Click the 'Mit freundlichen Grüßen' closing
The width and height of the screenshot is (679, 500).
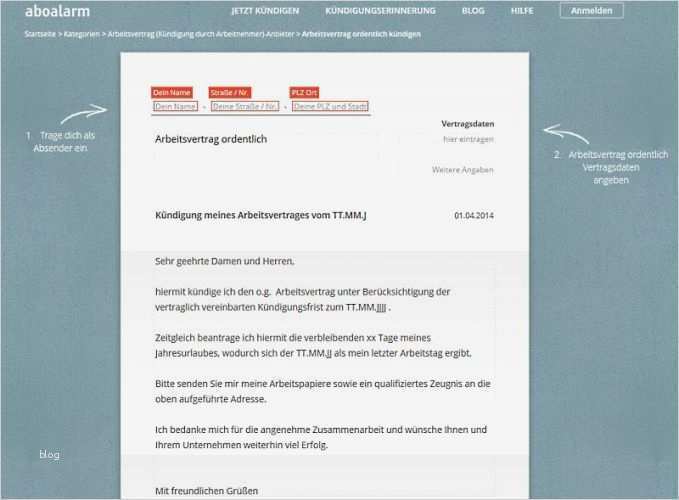207,490
